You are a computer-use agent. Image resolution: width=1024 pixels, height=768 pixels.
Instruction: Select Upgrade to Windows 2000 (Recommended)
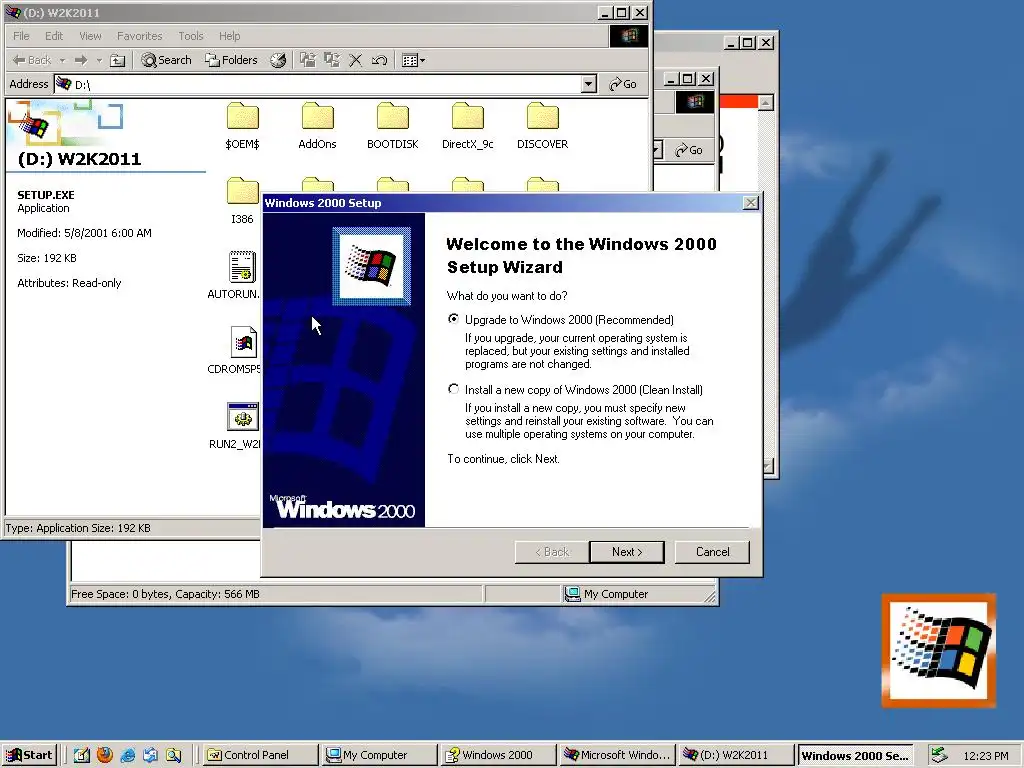pos(453,319)
